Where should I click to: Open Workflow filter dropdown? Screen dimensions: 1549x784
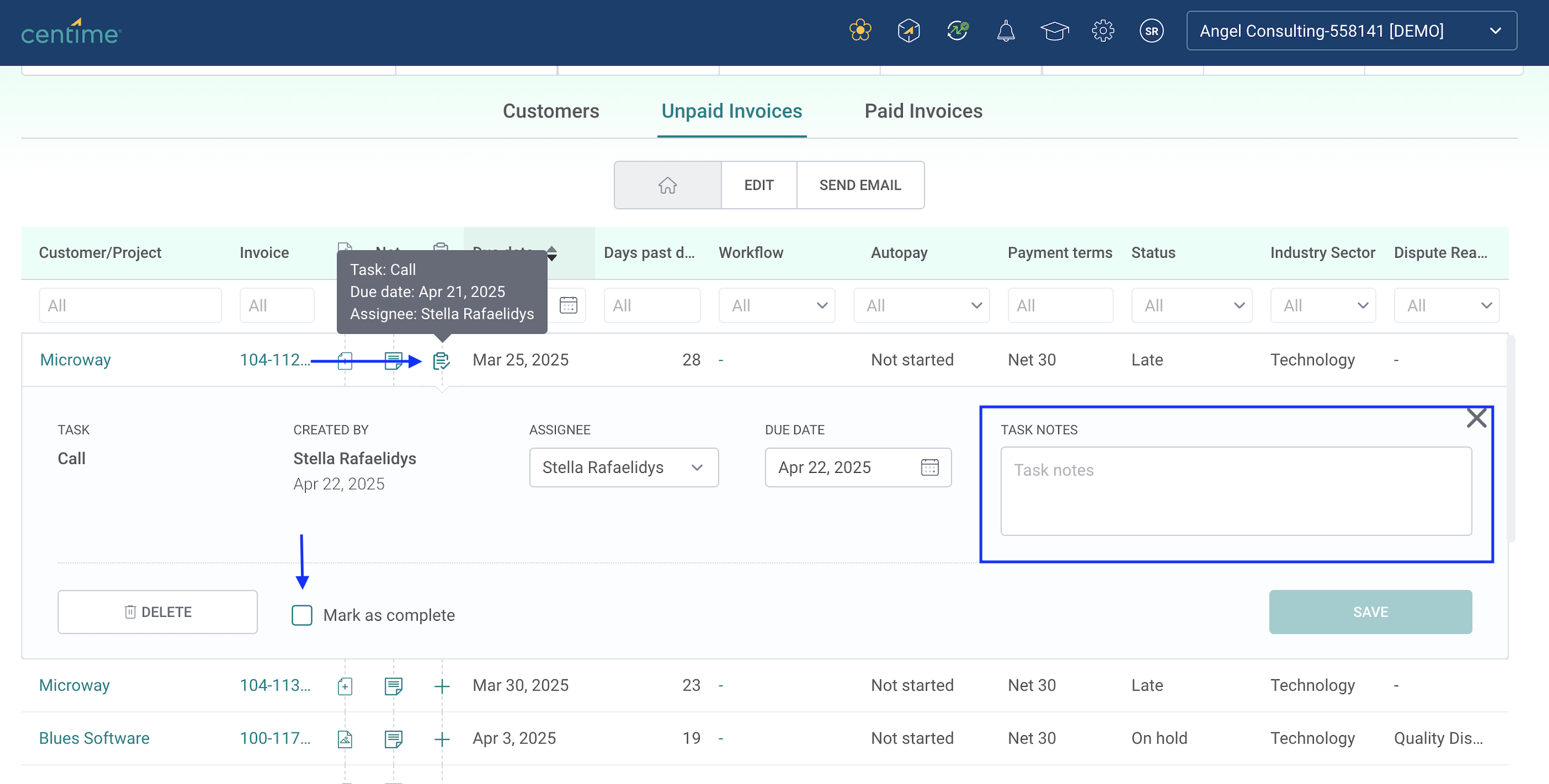[776, 305]
